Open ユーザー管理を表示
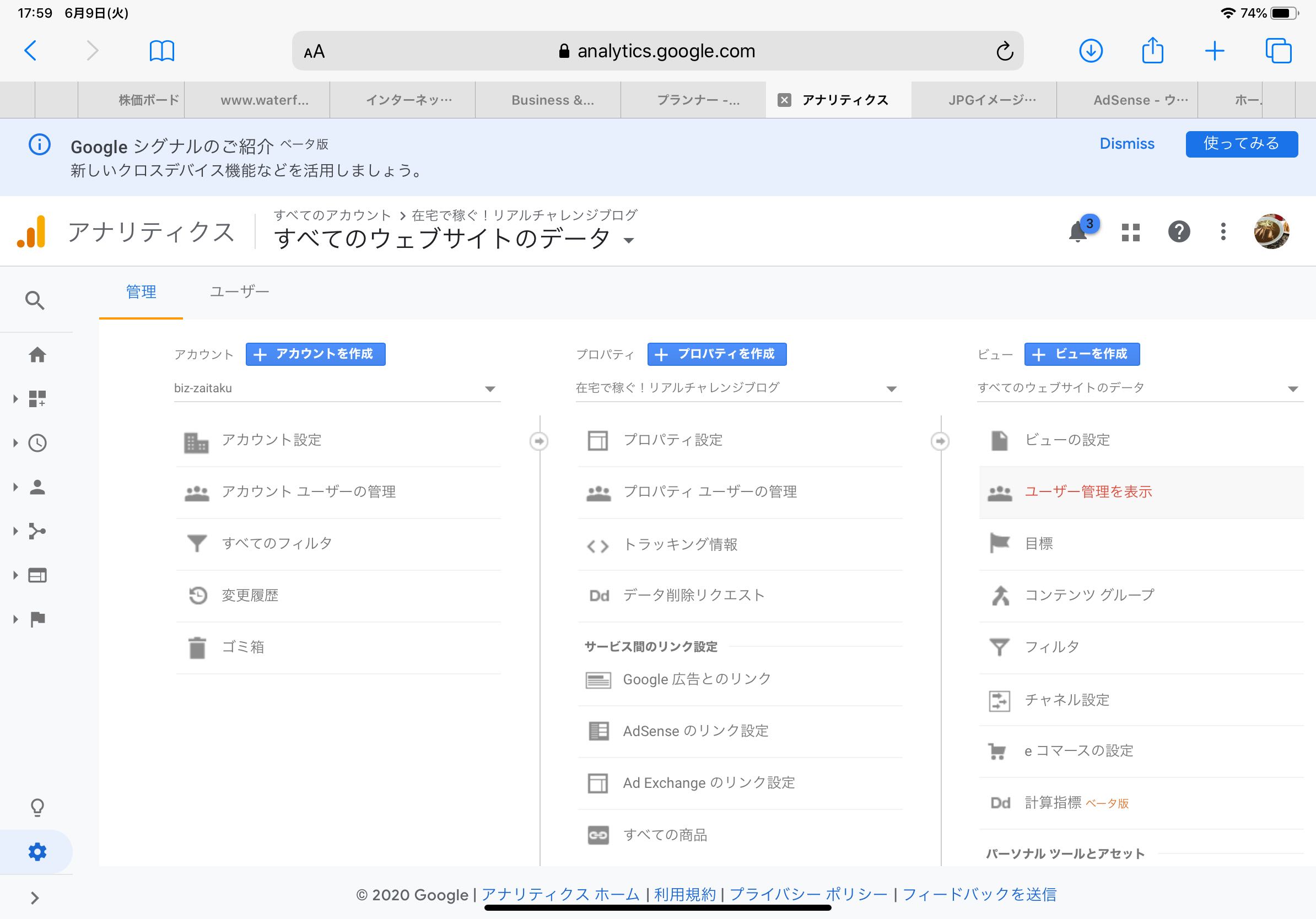Image resolution: width=1316 pixels, height=919 pixels. pyautogui.click(x=1141, y=493)
